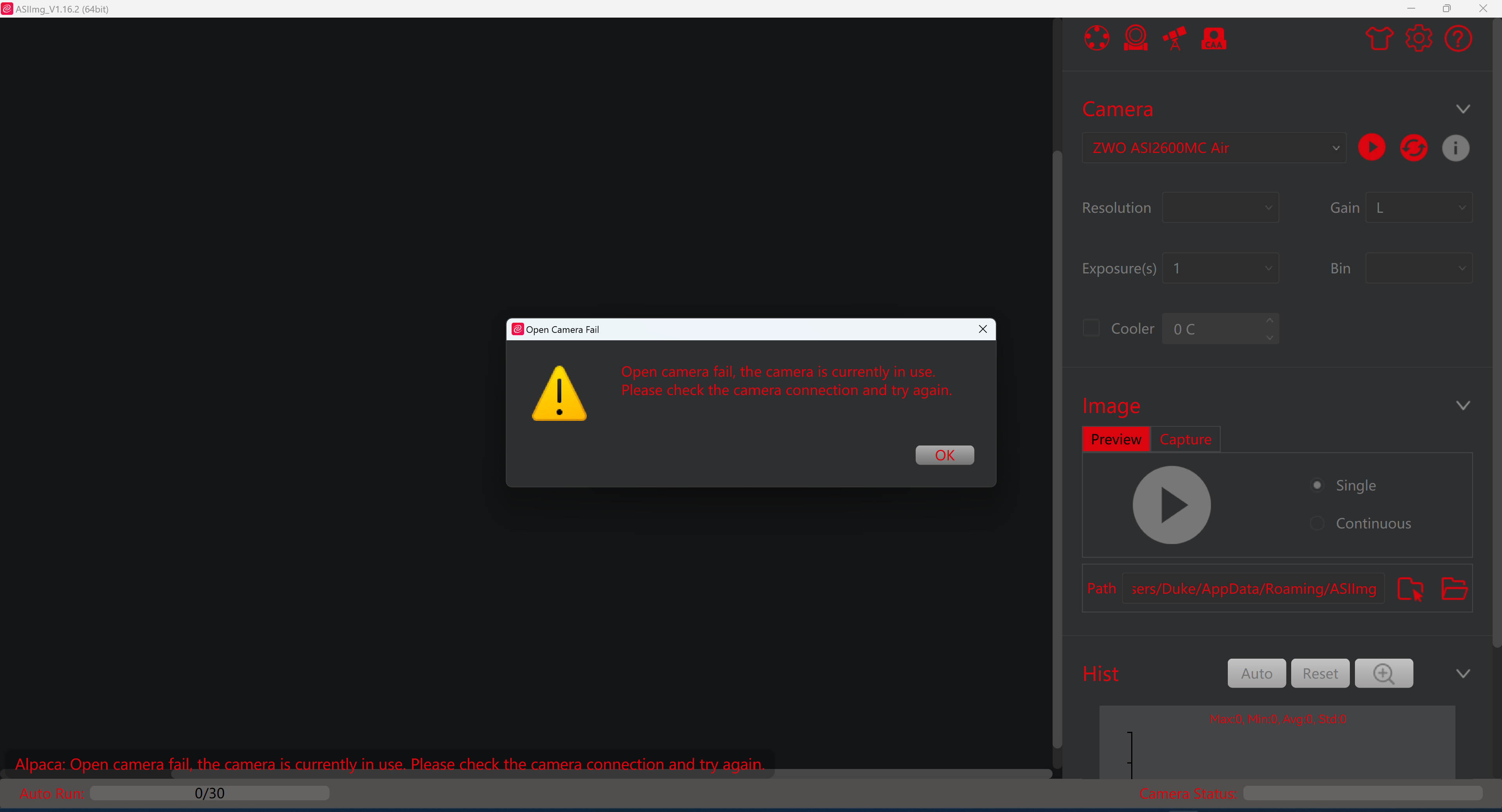1502x812 pixels.
Task: Open the telescope mount icon
Action: coord(1174,38)
